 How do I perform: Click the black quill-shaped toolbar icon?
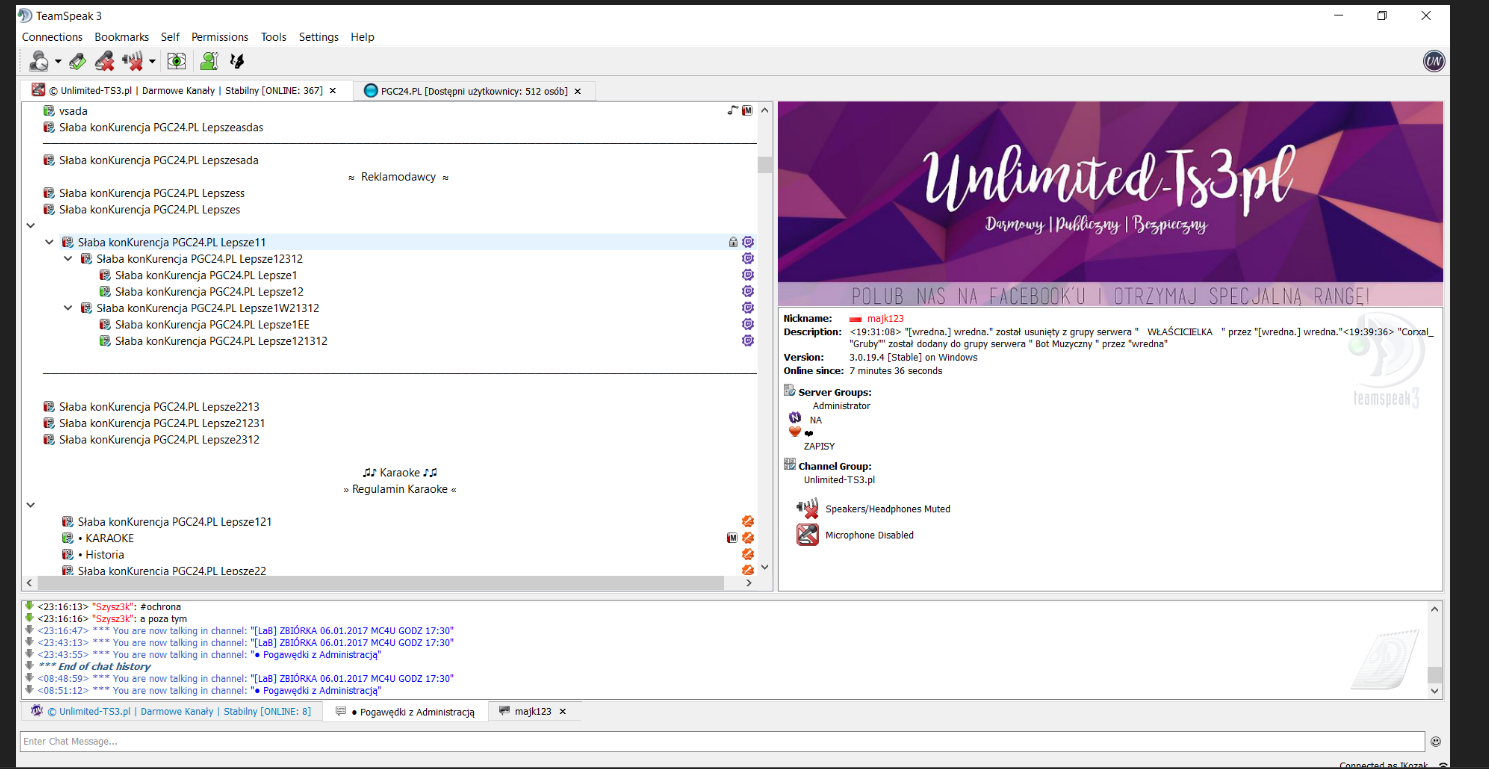pyautogui.click(x=237, y=61)
